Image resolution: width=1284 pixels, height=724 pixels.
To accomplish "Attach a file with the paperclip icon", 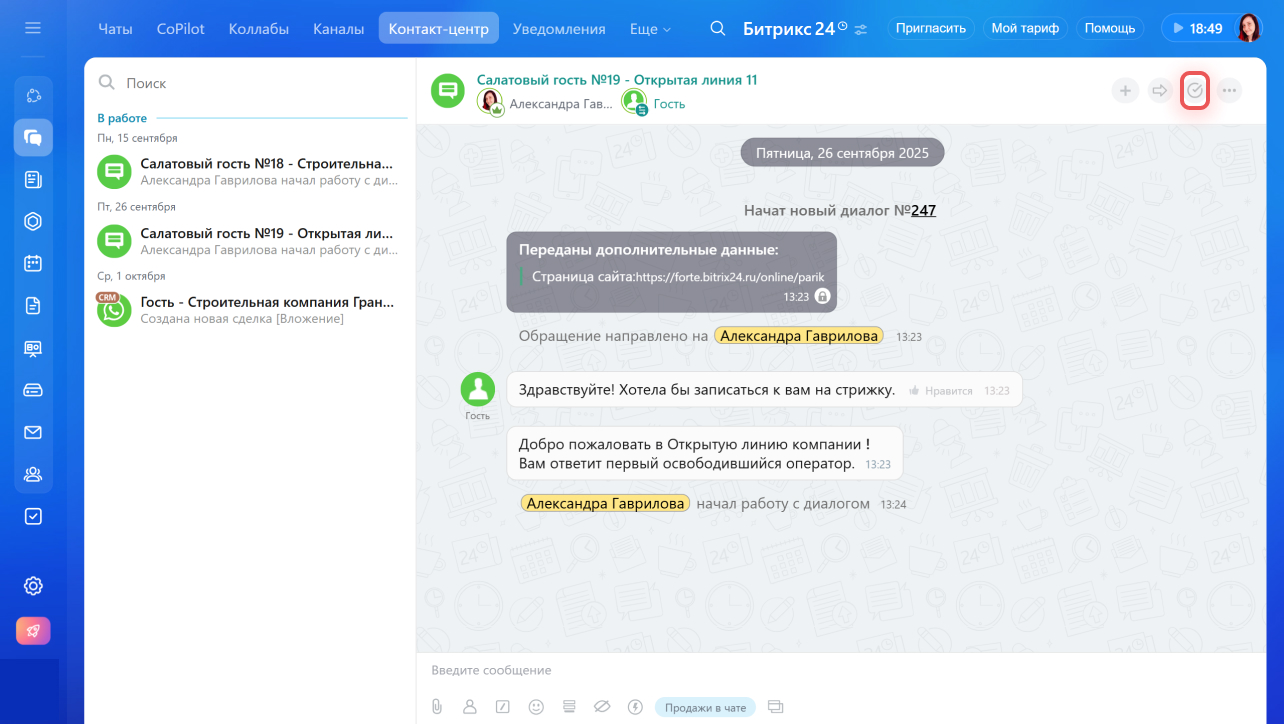I will point(437,707).
